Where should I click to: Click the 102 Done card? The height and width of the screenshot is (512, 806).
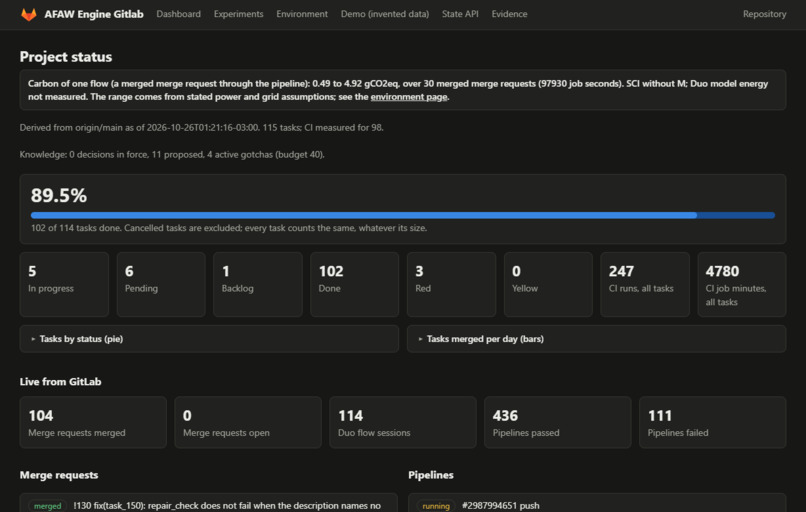tap(354, 284)
